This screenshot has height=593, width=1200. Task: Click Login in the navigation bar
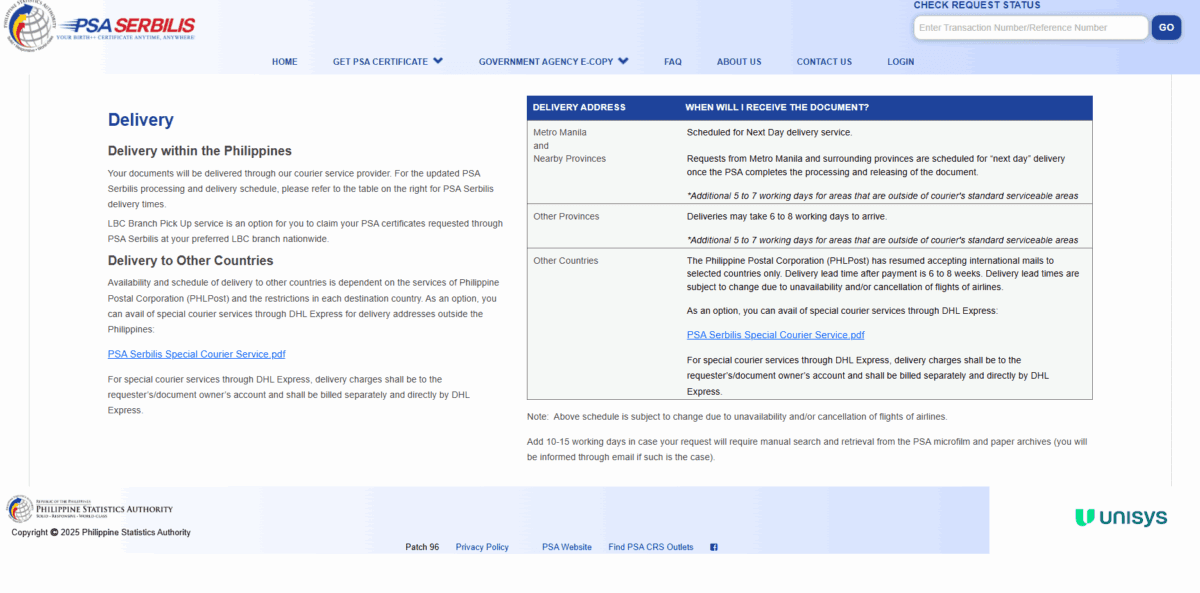click(x=900, y=62)
